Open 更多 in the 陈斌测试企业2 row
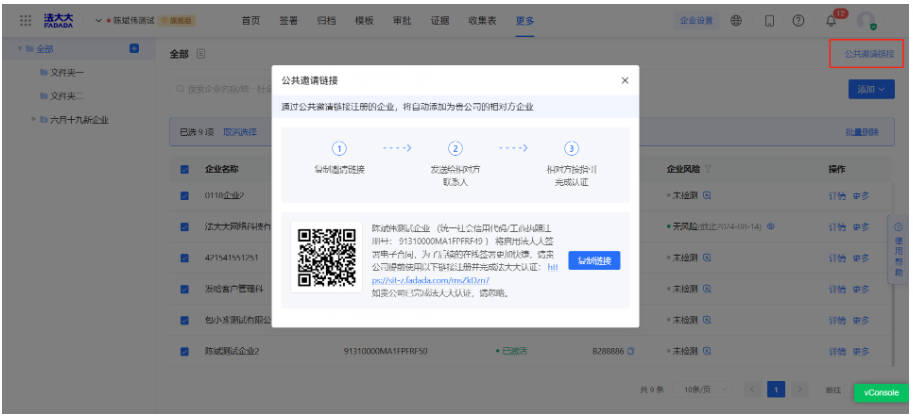Screen dimensions: 913x418 [x=861, y=352]
